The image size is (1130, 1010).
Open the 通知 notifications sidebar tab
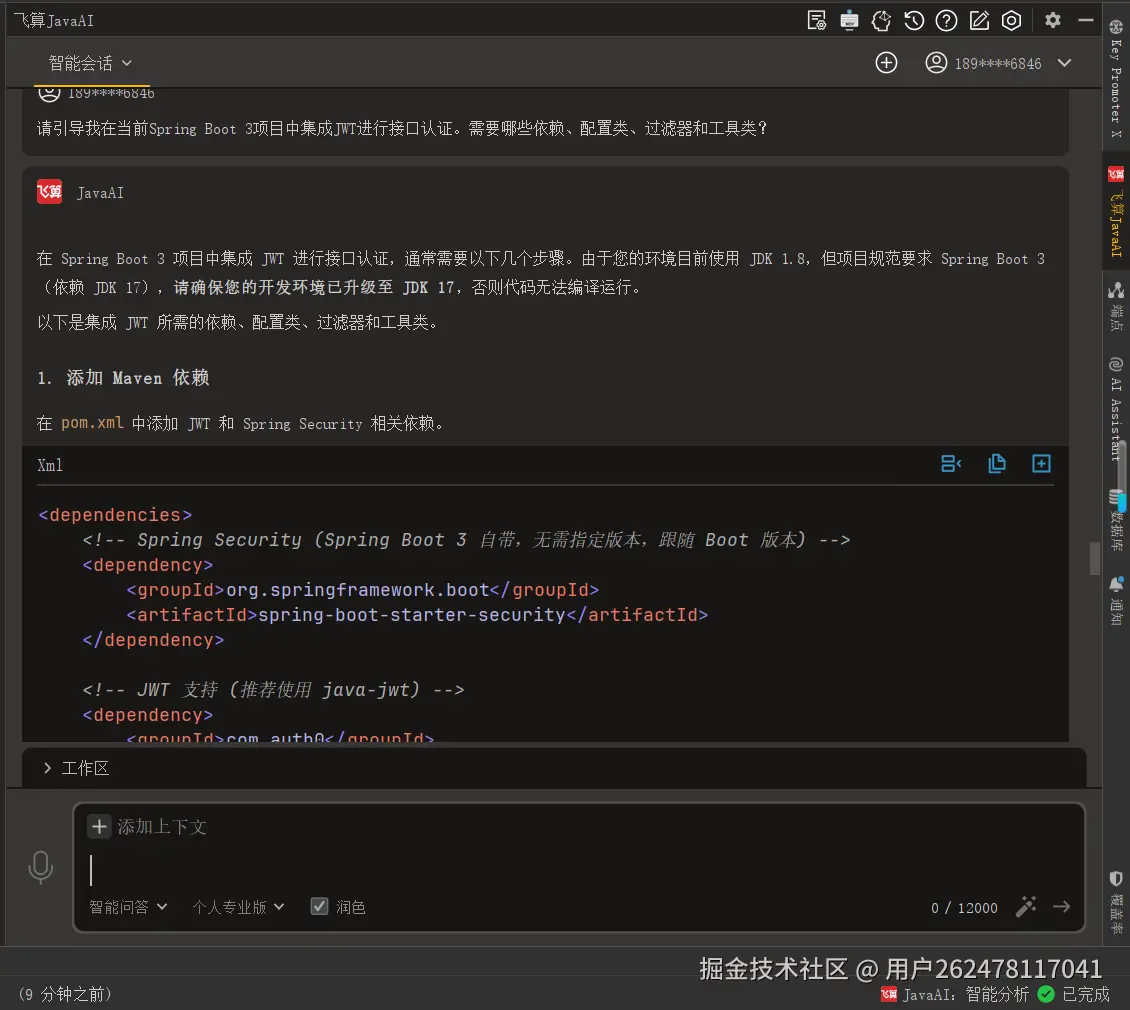1116,601
